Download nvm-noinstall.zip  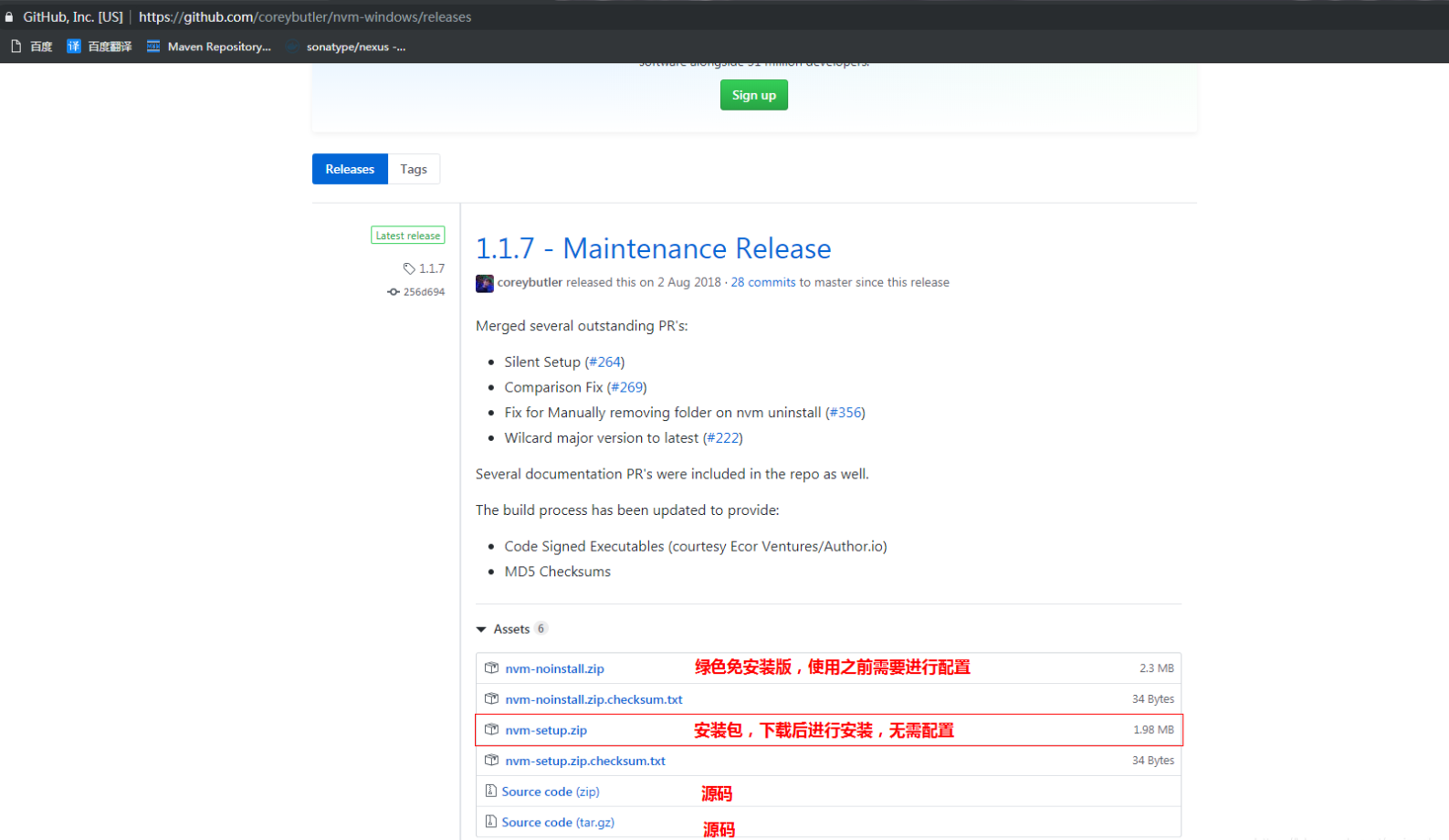(555, 668)
